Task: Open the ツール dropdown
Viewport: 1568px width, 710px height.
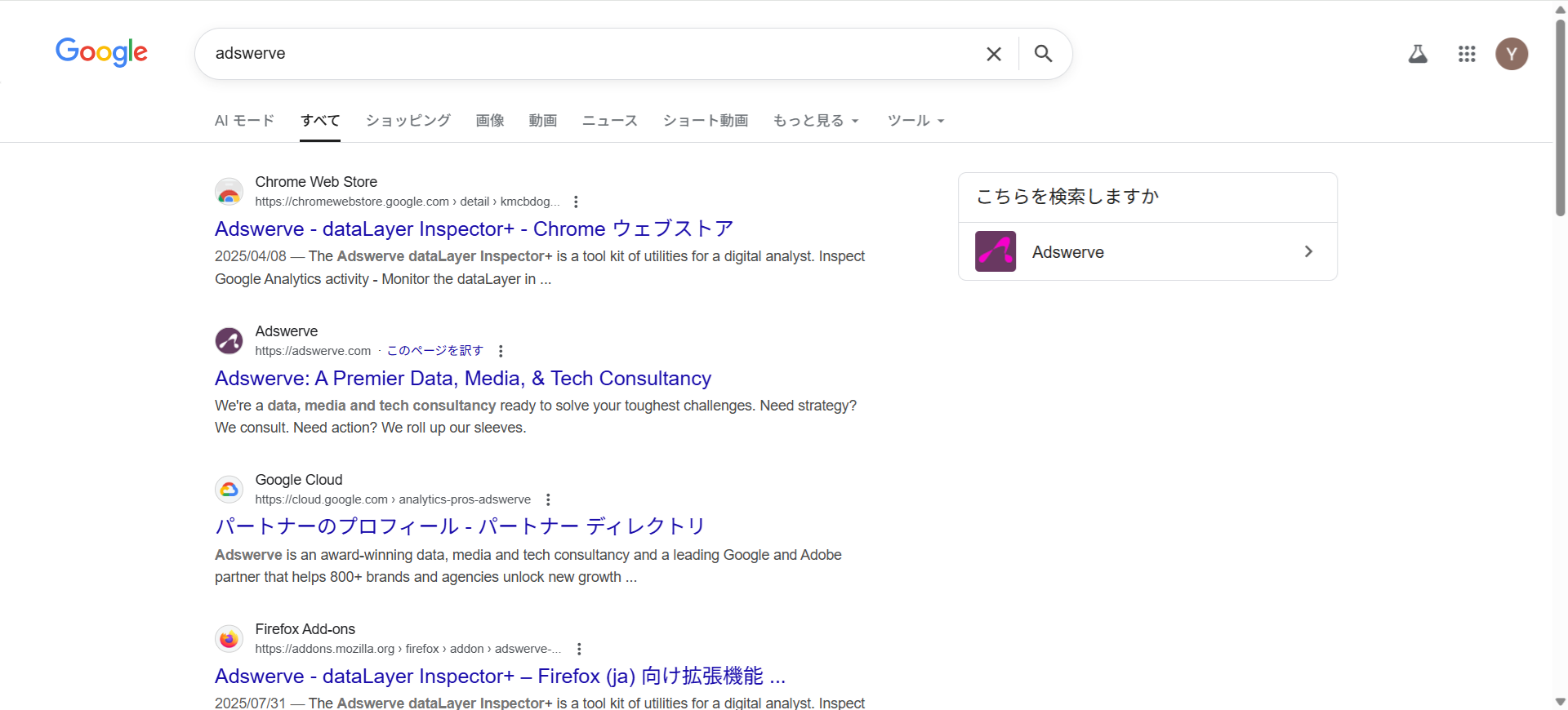Action: click(x=915, y=121)
